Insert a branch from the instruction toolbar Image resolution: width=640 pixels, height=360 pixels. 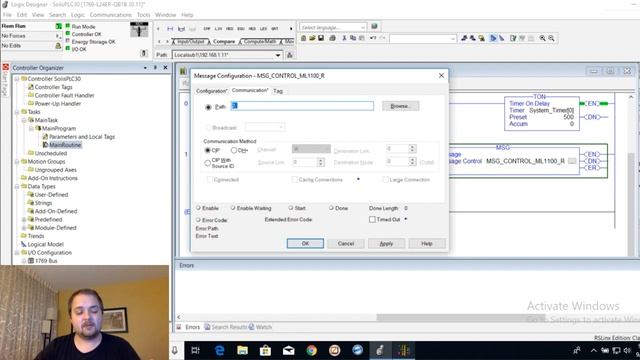[181, 29]
